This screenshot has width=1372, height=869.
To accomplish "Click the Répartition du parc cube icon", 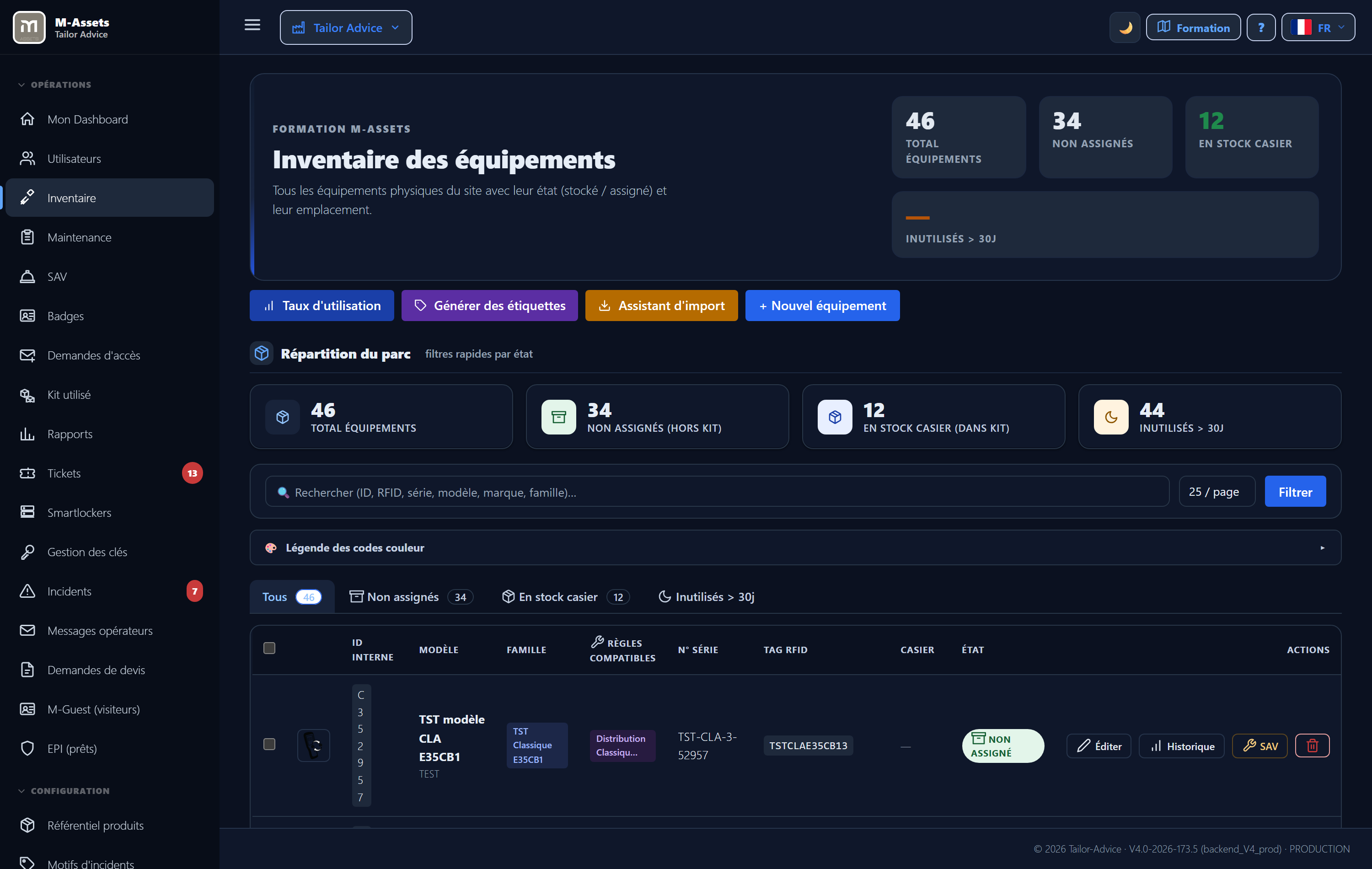I will coord(262,353).
